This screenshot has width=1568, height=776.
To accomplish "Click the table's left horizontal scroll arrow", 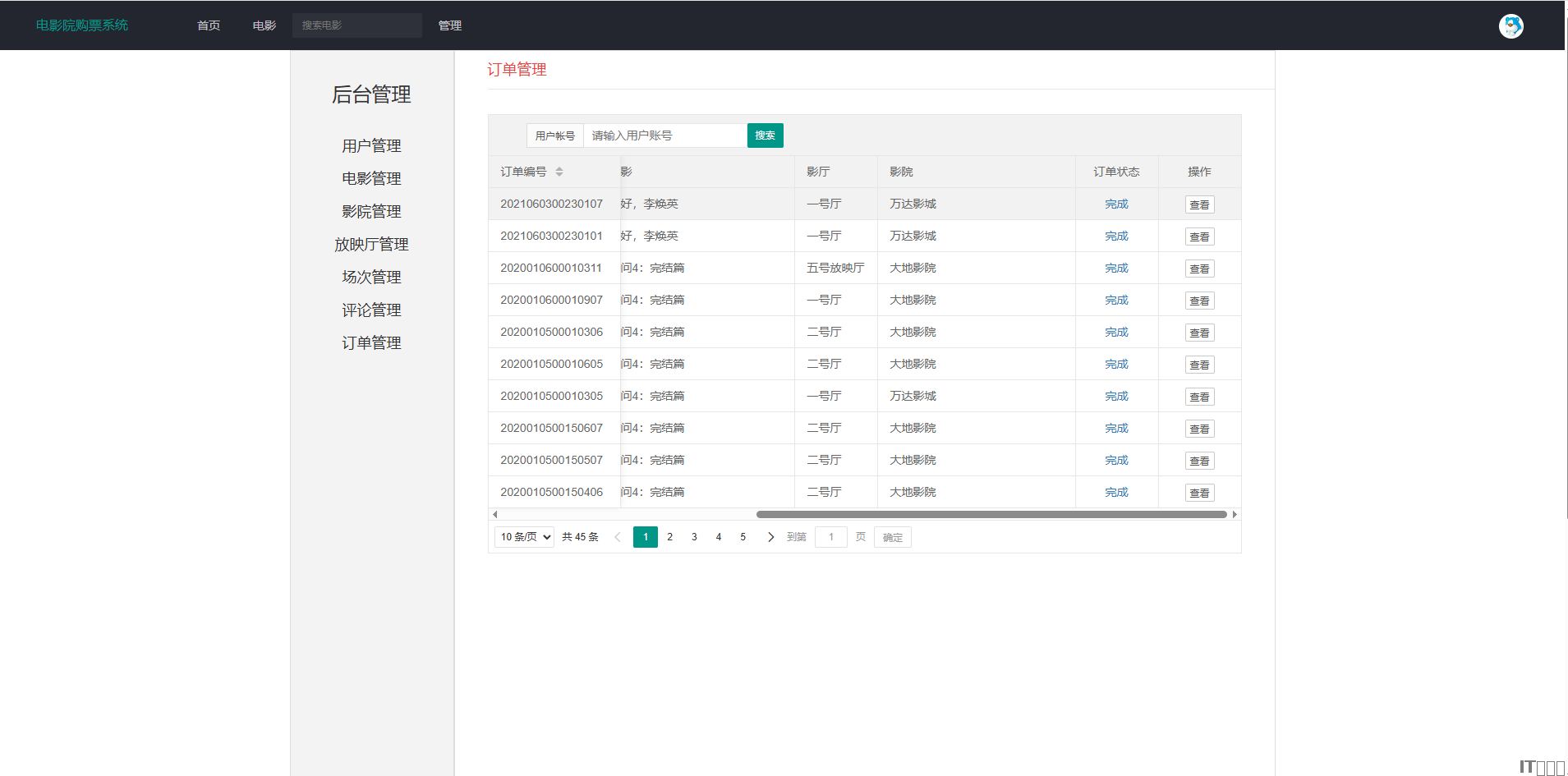I will coord(494,515).
